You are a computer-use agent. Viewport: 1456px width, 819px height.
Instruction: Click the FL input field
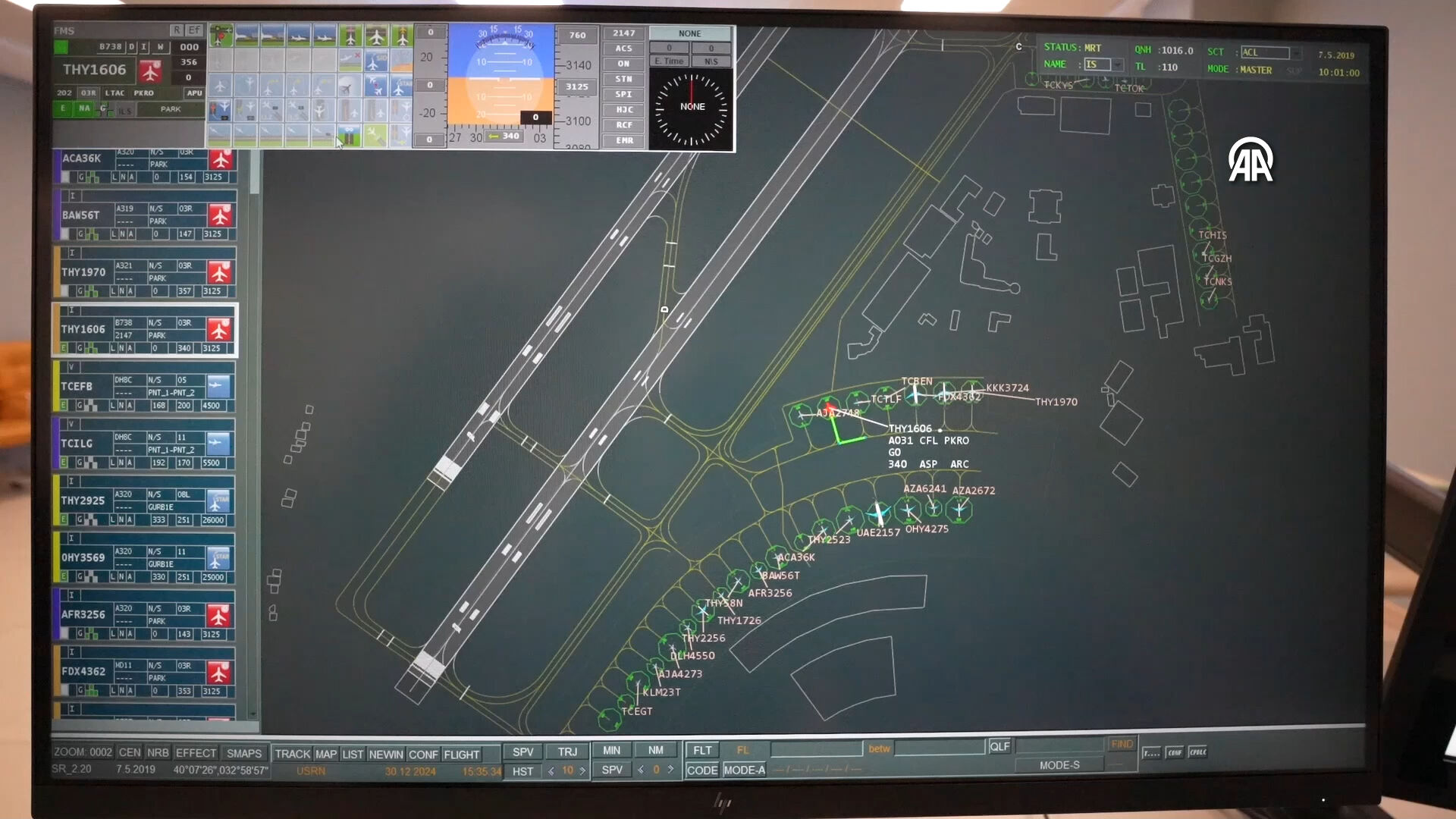tap(816, 750)
